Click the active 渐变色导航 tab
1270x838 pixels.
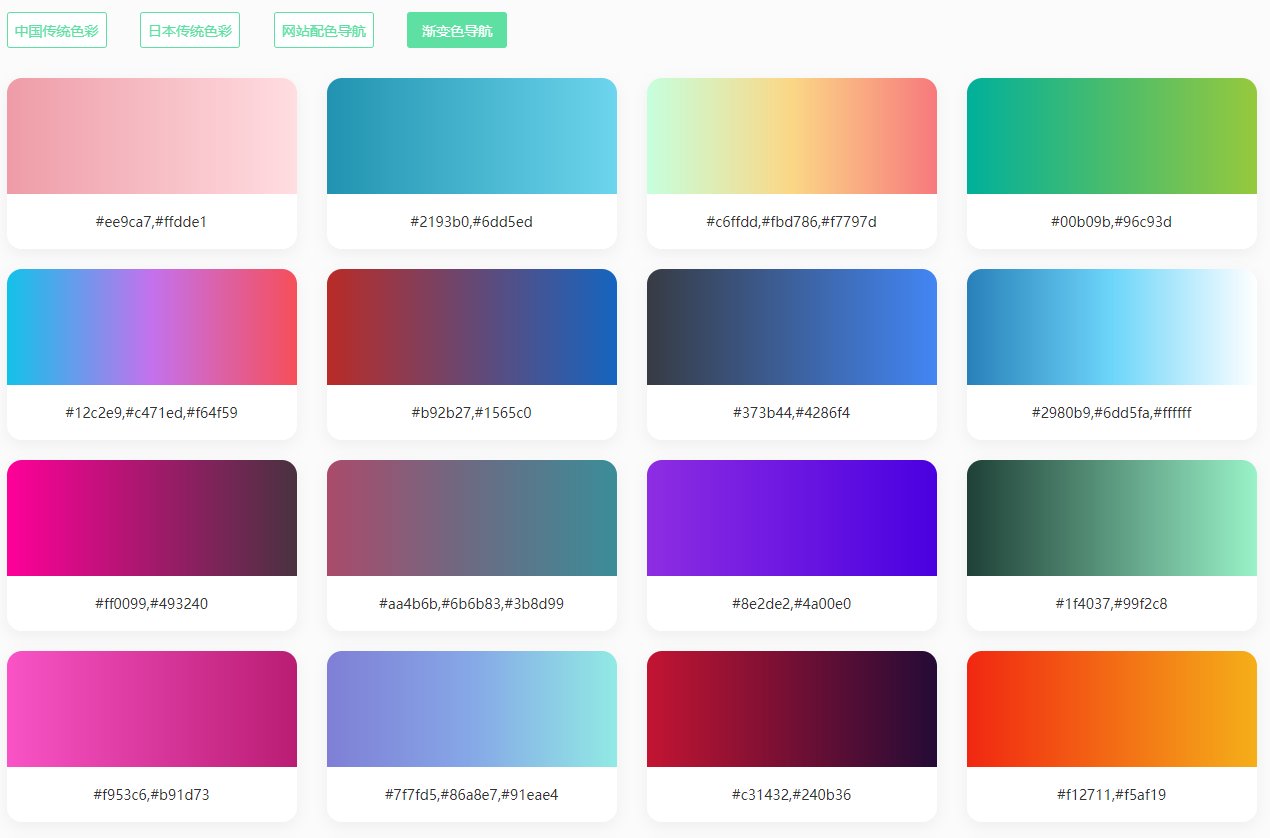point(457,30)
